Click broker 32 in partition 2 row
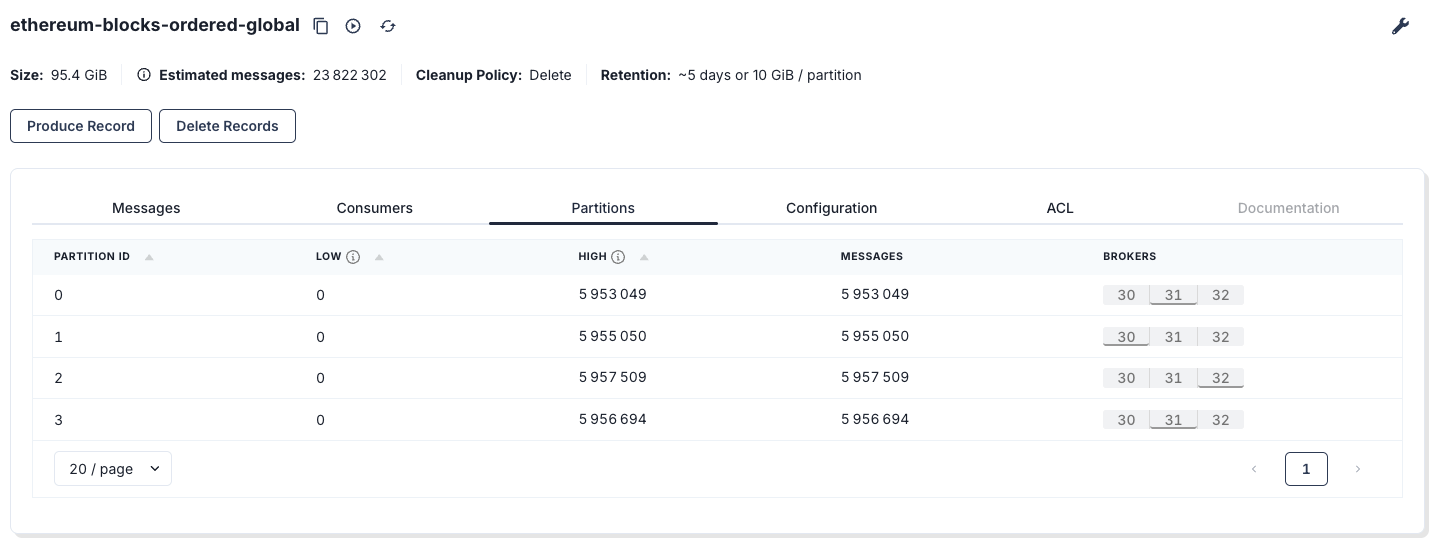The width and height of the screenshot is (1431, 550). point(1220,378)
